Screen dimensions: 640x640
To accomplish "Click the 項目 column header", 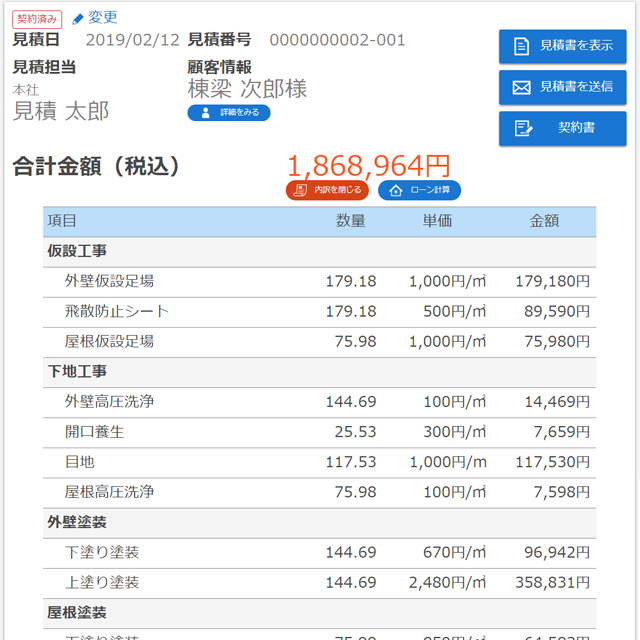I will tap(62, 221).
